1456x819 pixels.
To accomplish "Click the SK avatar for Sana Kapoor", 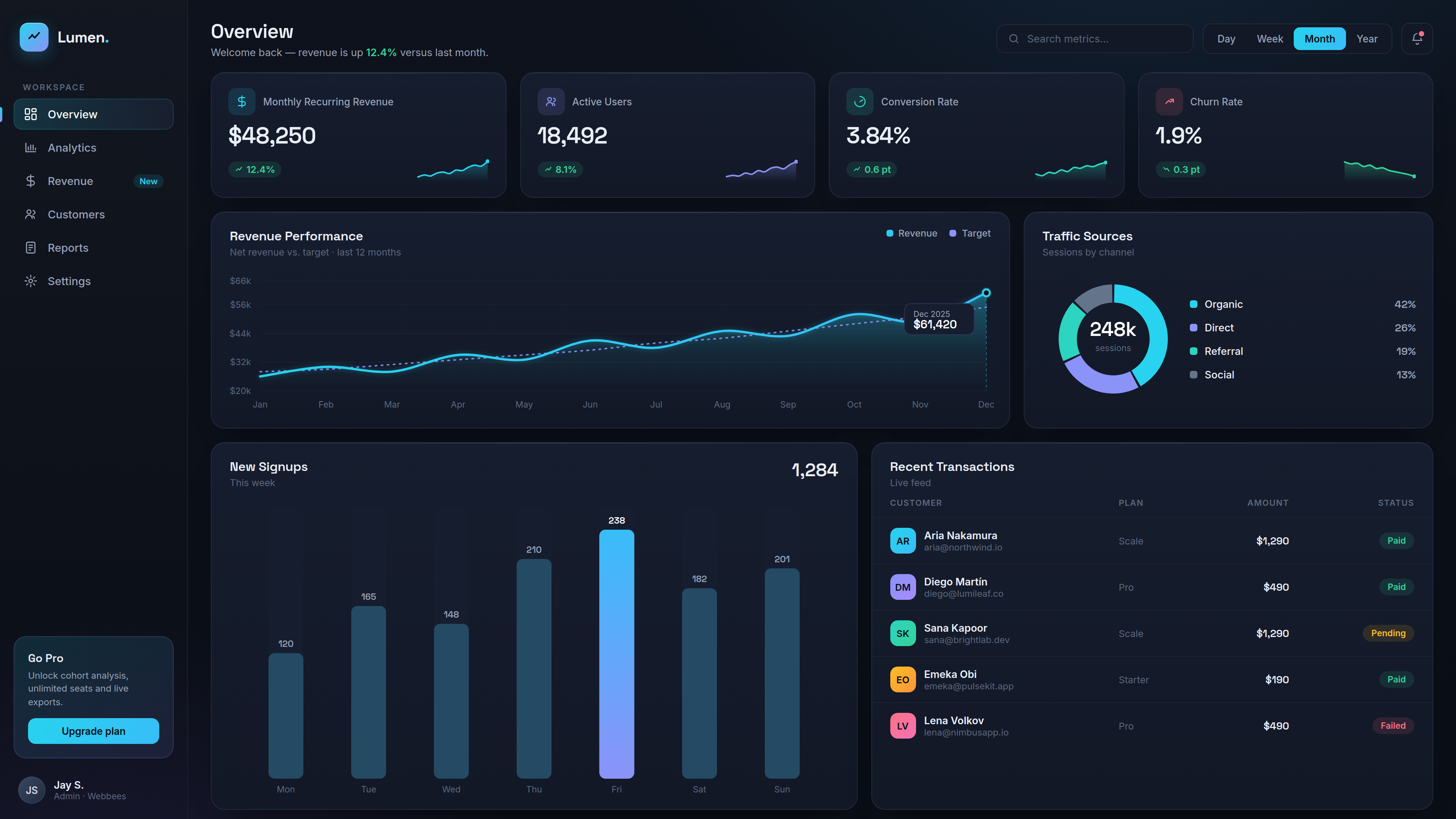I will tap(903, 634).
